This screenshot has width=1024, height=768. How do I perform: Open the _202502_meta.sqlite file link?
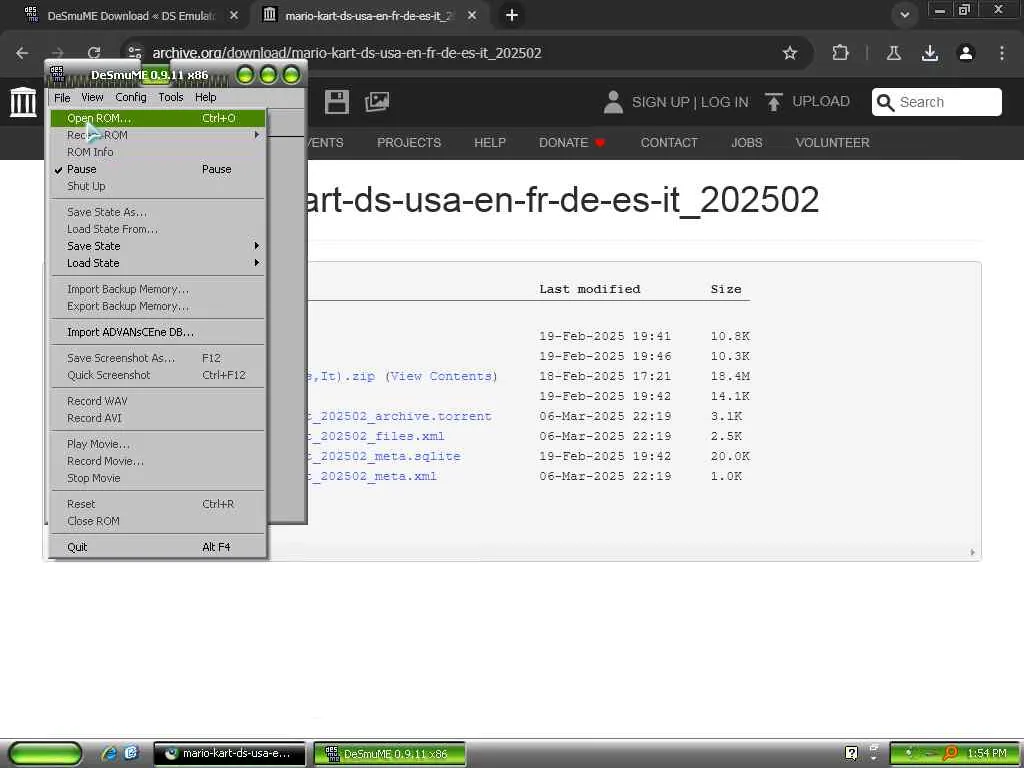[x=383, y=456]
